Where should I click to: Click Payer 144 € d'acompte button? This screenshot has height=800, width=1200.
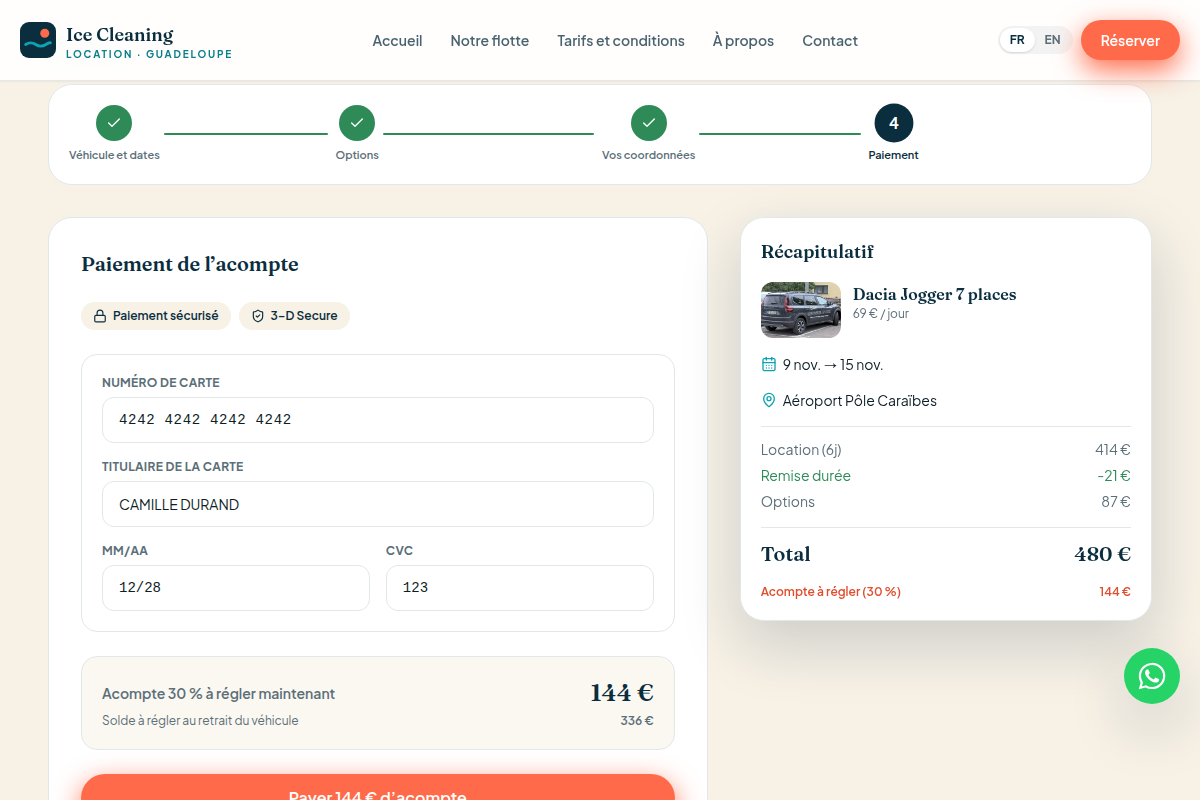point(378,788)
